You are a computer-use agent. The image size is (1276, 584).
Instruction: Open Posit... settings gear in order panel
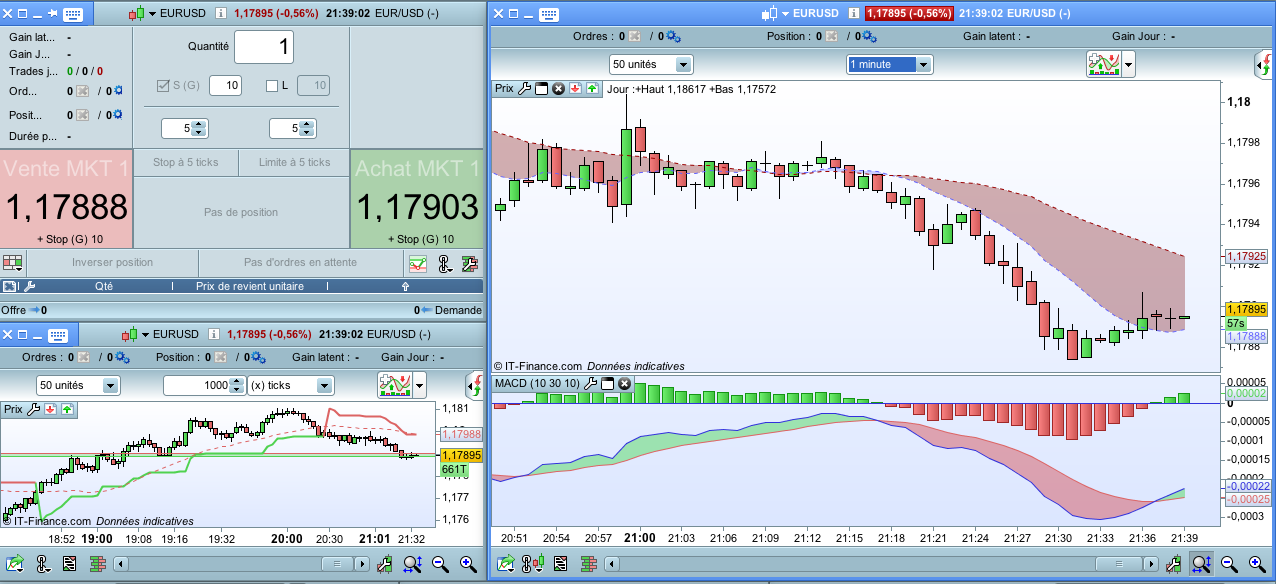[x=116, y=115]
